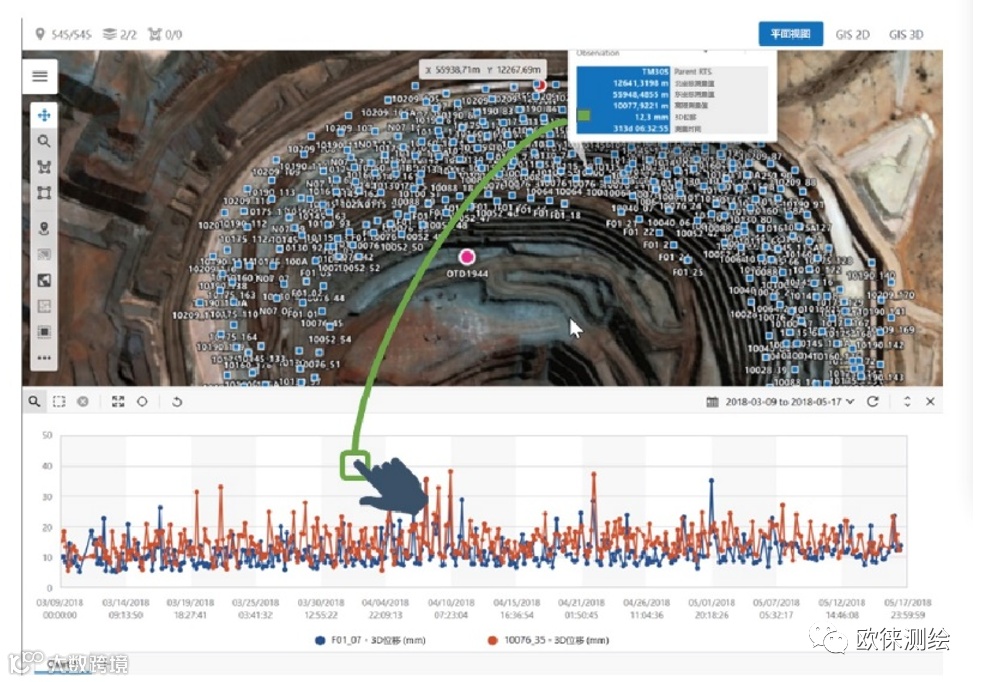Open the date range dropdown 2018-03-09 to 2018-05-17
This screenshot has width=982, height=682.
coord(789,401)
